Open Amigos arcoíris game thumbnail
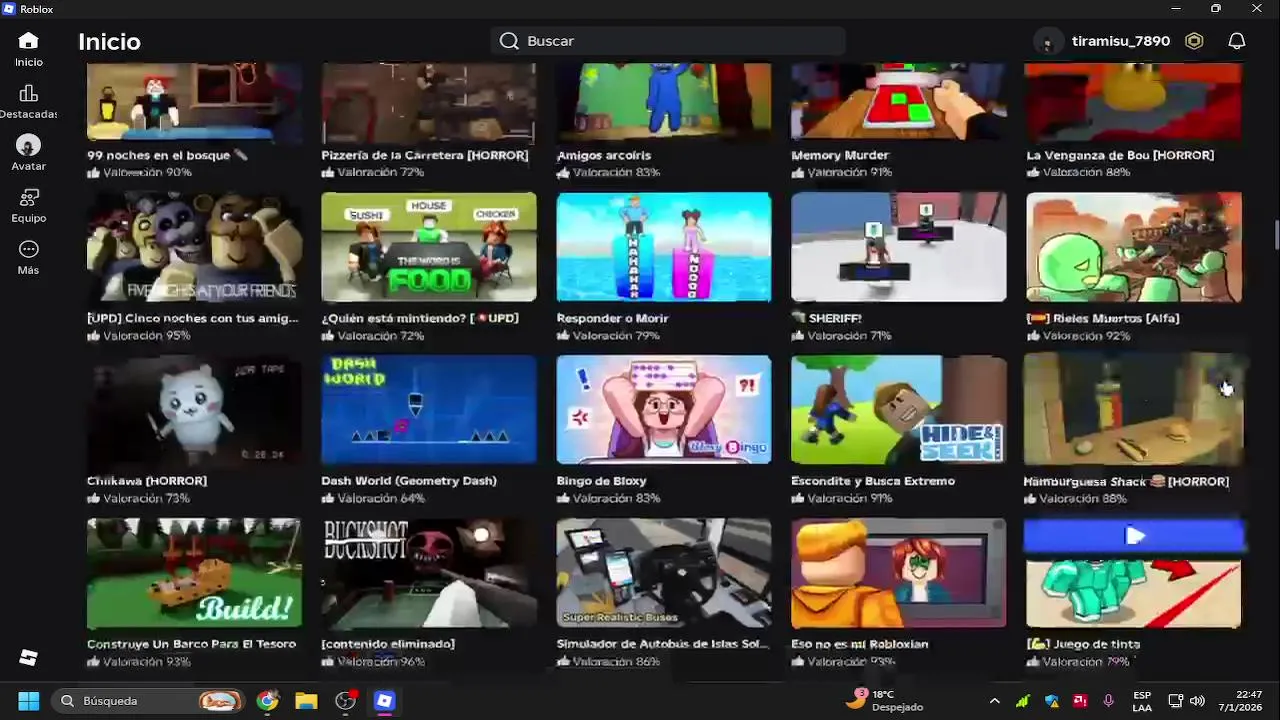 pos(664,102)
